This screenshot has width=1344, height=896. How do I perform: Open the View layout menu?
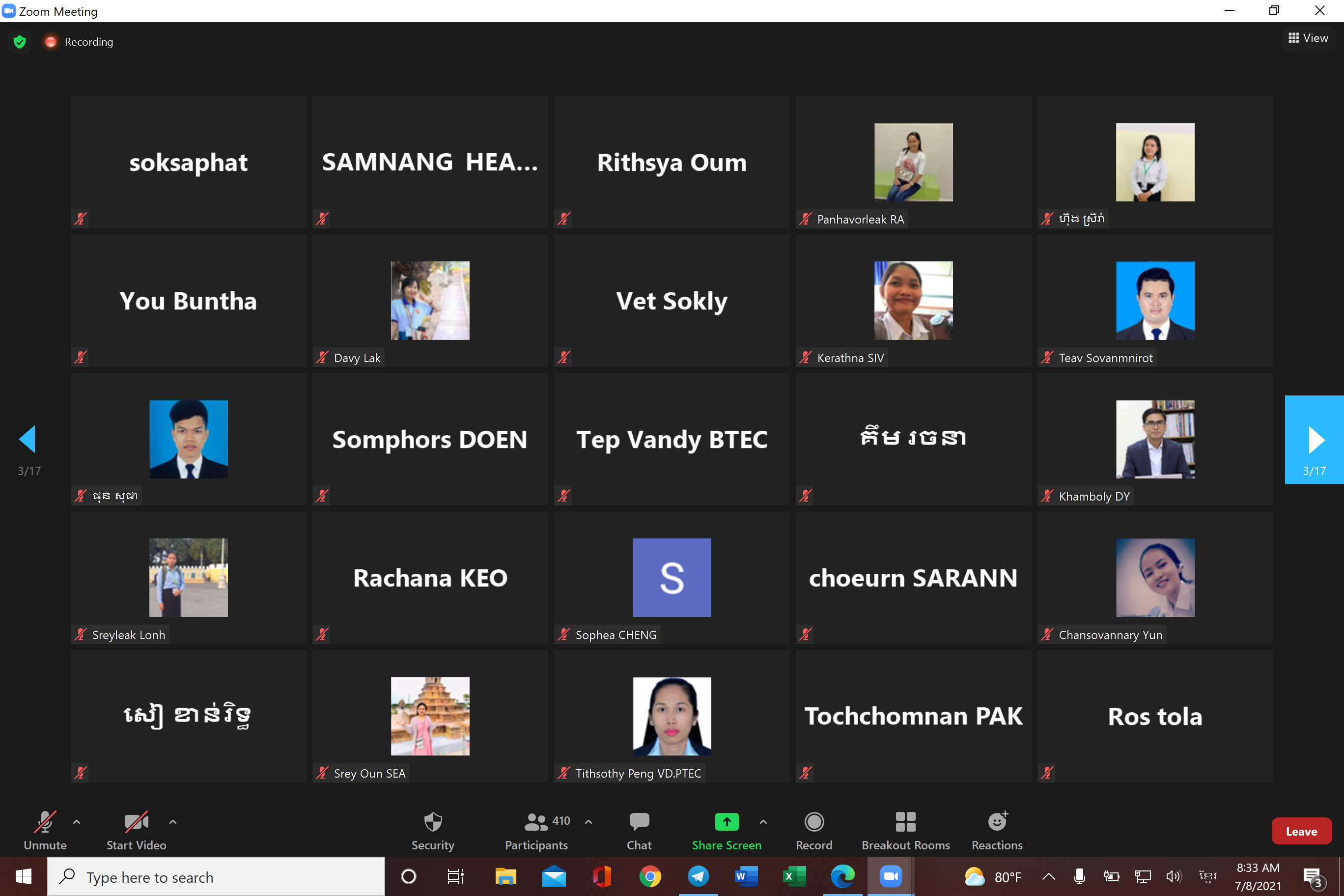point(1308,38)
